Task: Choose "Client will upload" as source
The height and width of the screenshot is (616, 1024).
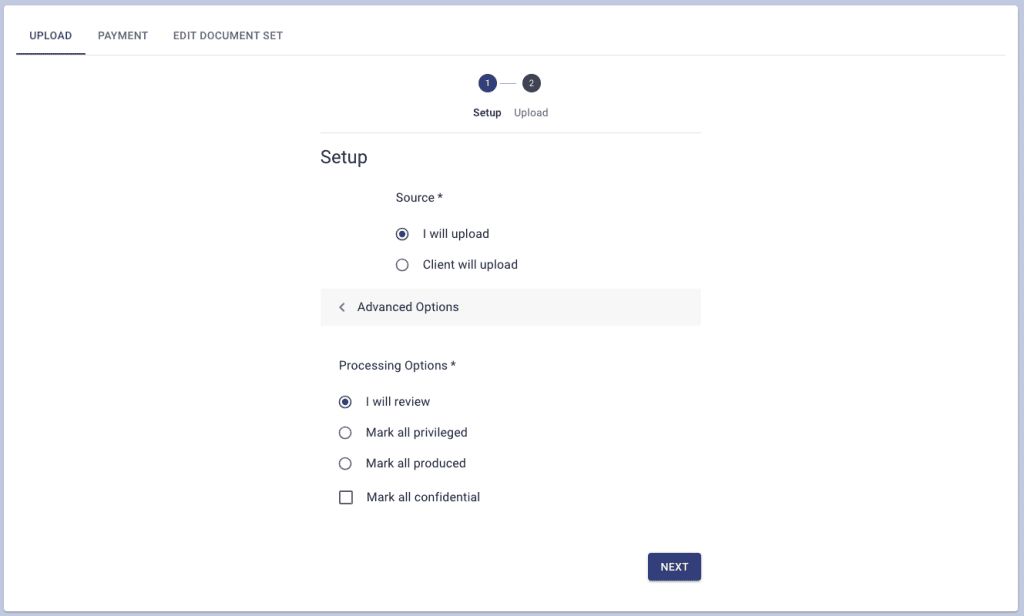Action: click(402, 265)
